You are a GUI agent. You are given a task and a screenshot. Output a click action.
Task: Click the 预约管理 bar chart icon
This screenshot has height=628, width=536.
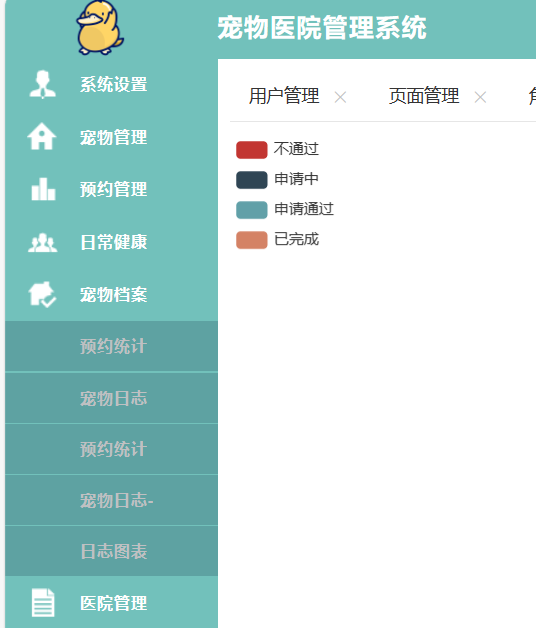coord(43,189)
